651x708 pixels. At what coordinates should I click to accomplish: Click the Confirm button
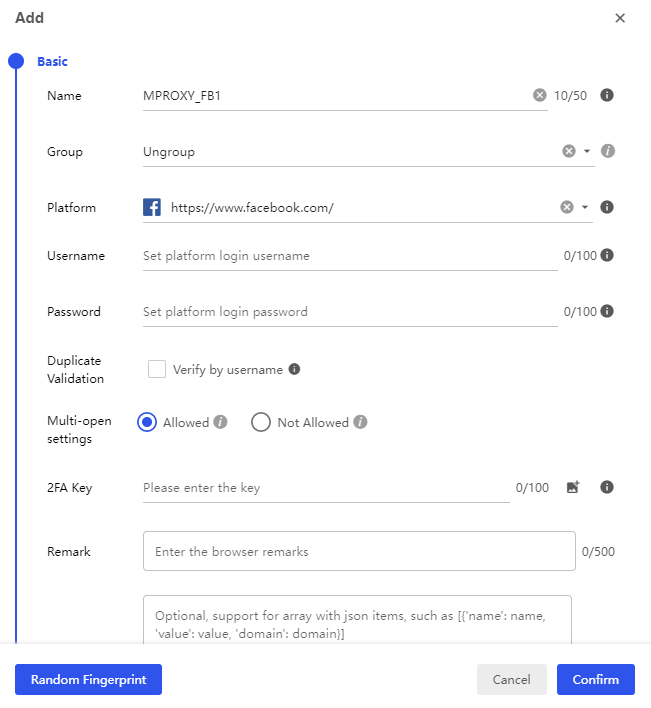(595, 679)
